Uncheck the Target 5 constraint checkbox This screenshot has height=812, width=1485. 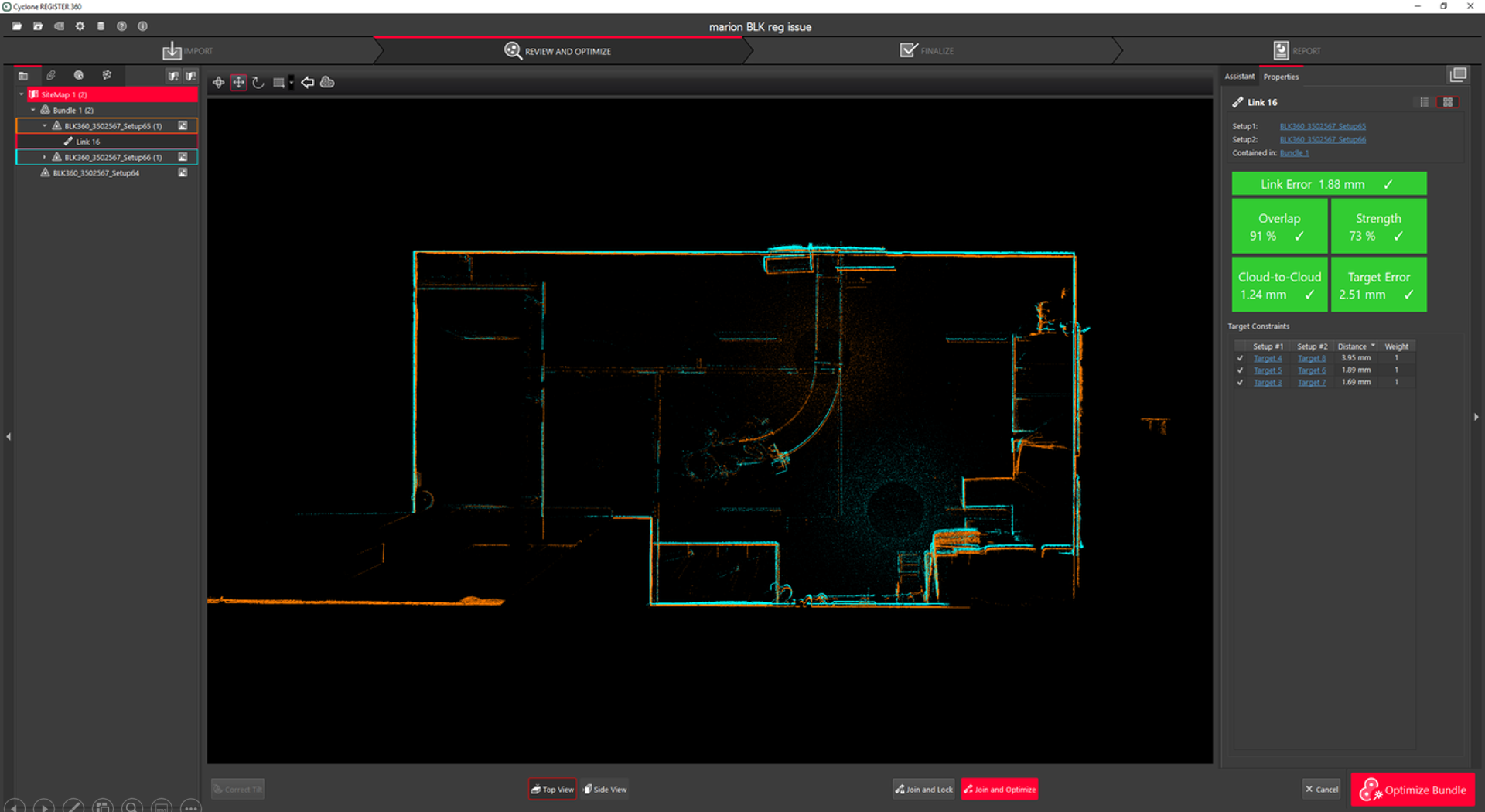(x=1240, y=370)
